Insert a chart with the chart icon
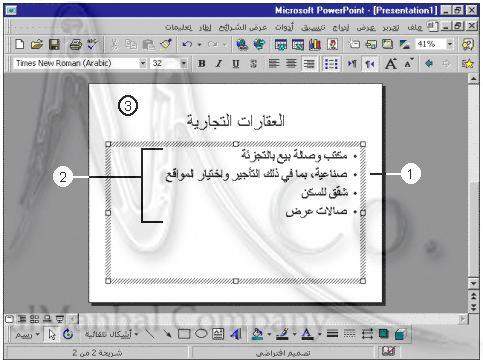Screen dimensions: 483x363 click(314, 44)
